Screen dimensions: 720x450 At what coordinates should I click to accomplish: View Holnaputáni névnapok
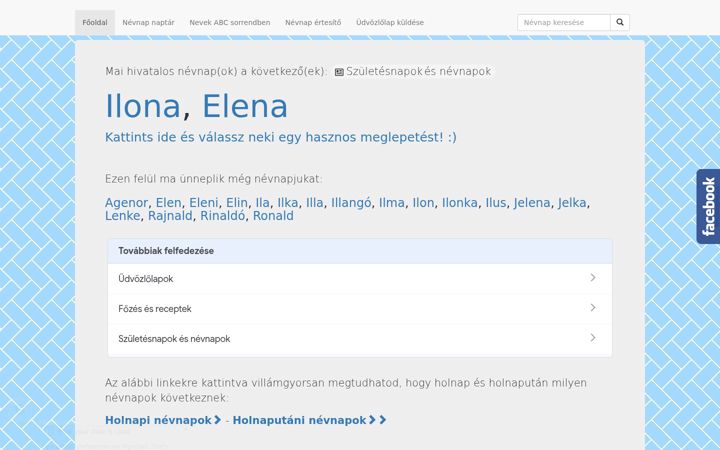pyautogui.click(x=309, y=420)
